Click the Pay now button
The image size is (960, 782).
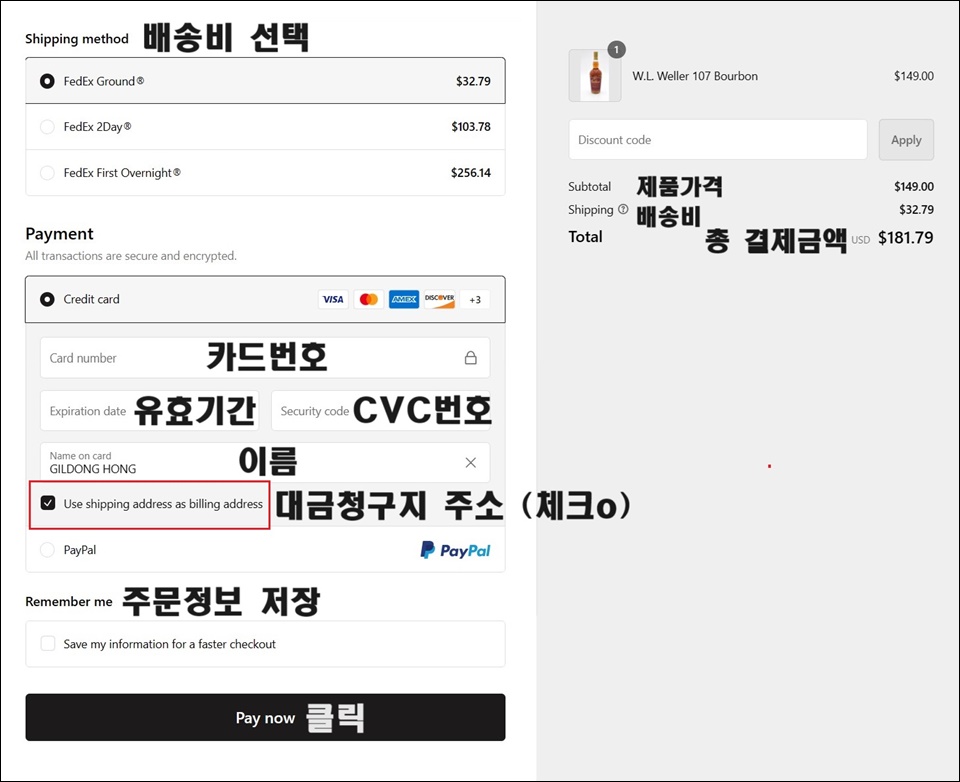(265, 717)
